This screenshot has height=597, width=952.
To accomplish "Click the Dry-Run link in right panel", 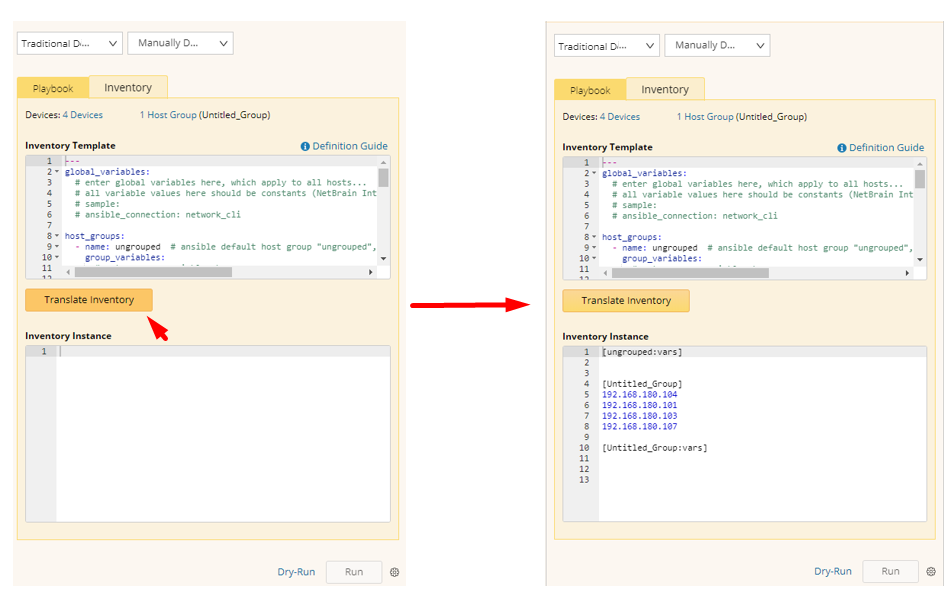I will [833, 571].
